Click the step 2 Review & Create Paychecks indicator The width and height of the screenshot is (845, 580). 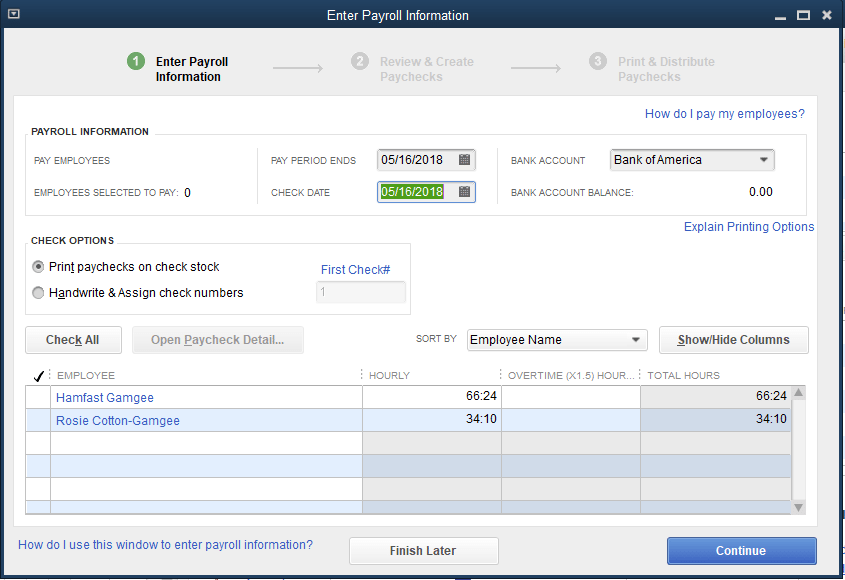[x=359, y=61]
